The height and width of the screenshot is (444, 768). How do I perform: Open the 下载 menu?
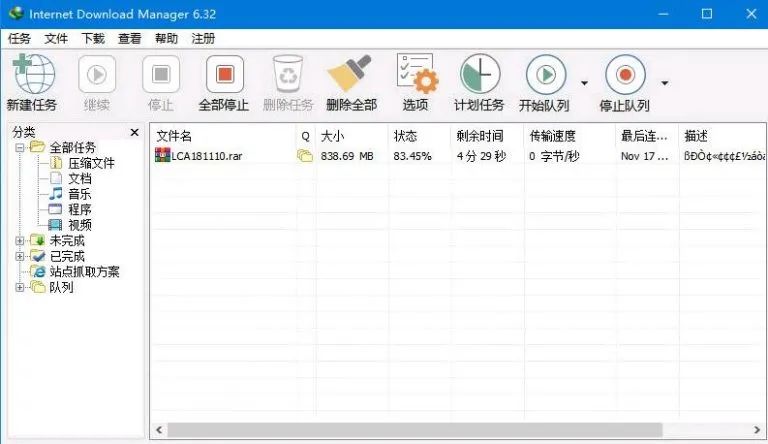tap(93, 38)
